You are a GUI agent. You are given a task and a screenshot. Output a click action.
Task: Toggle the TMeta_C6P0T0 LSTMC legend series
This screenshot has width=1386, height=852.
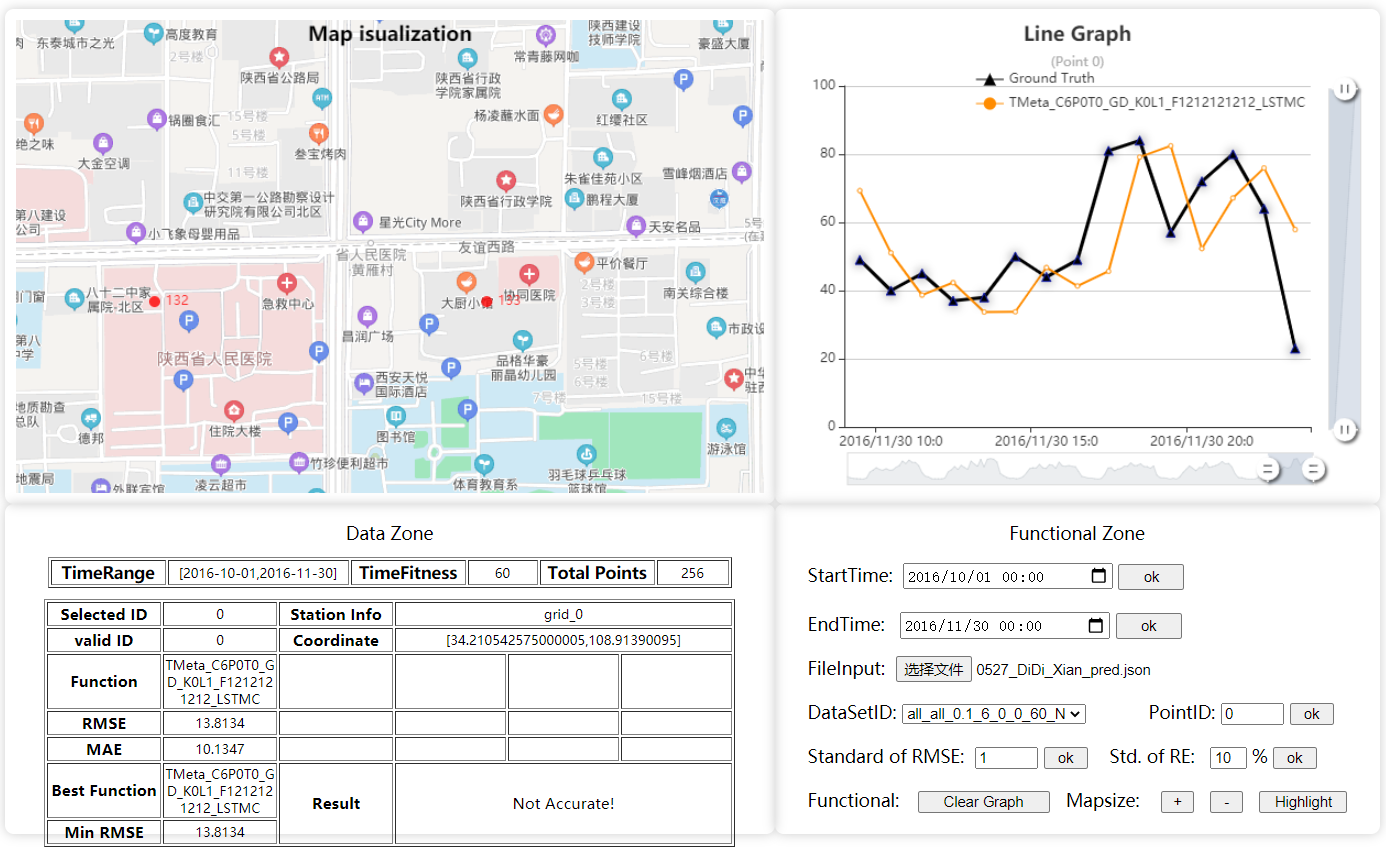click(x=1140, y=102)
